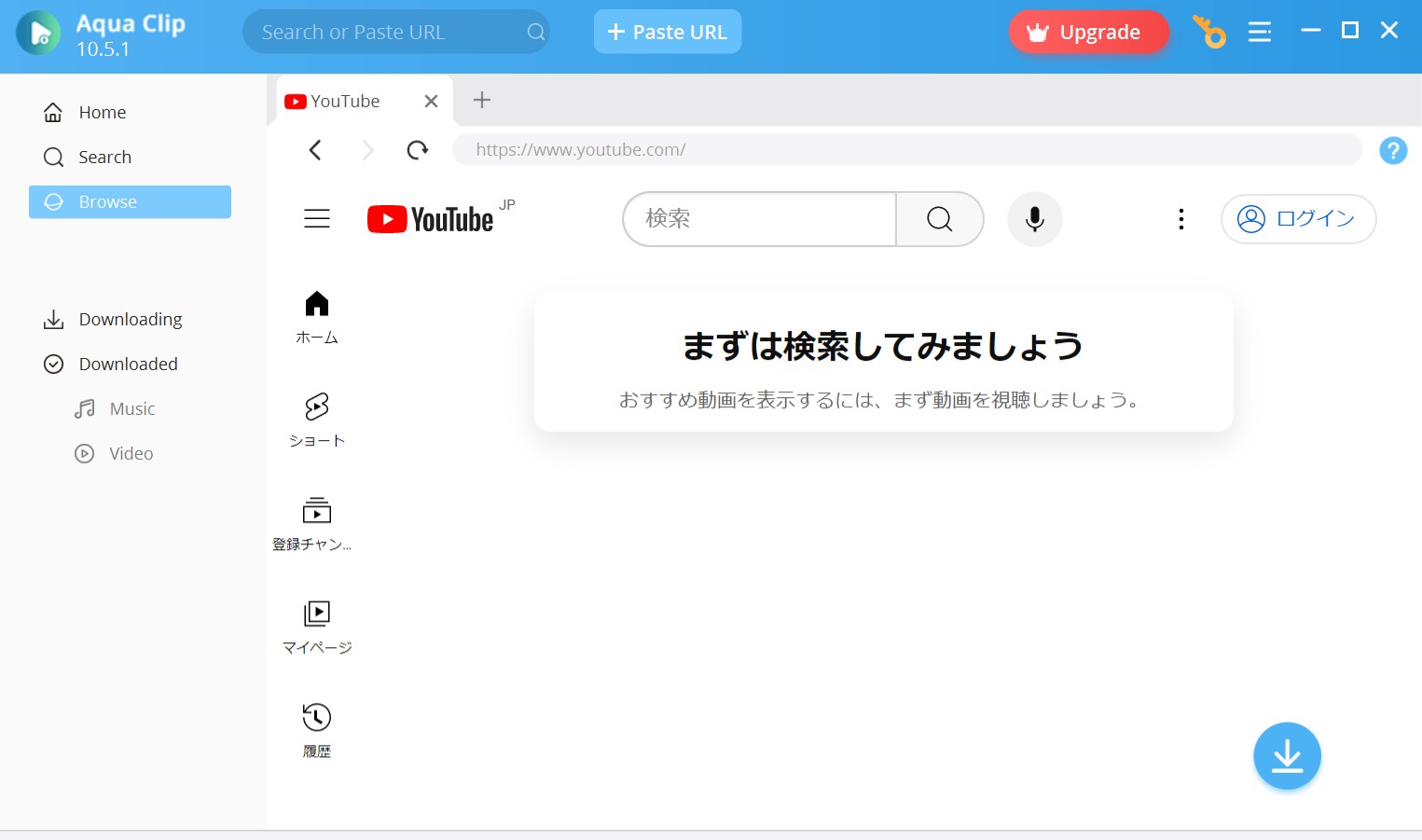Click the YouTube 検索 search box
Image resolution: width=1422 pixels, height=840 pixels.
760,219
